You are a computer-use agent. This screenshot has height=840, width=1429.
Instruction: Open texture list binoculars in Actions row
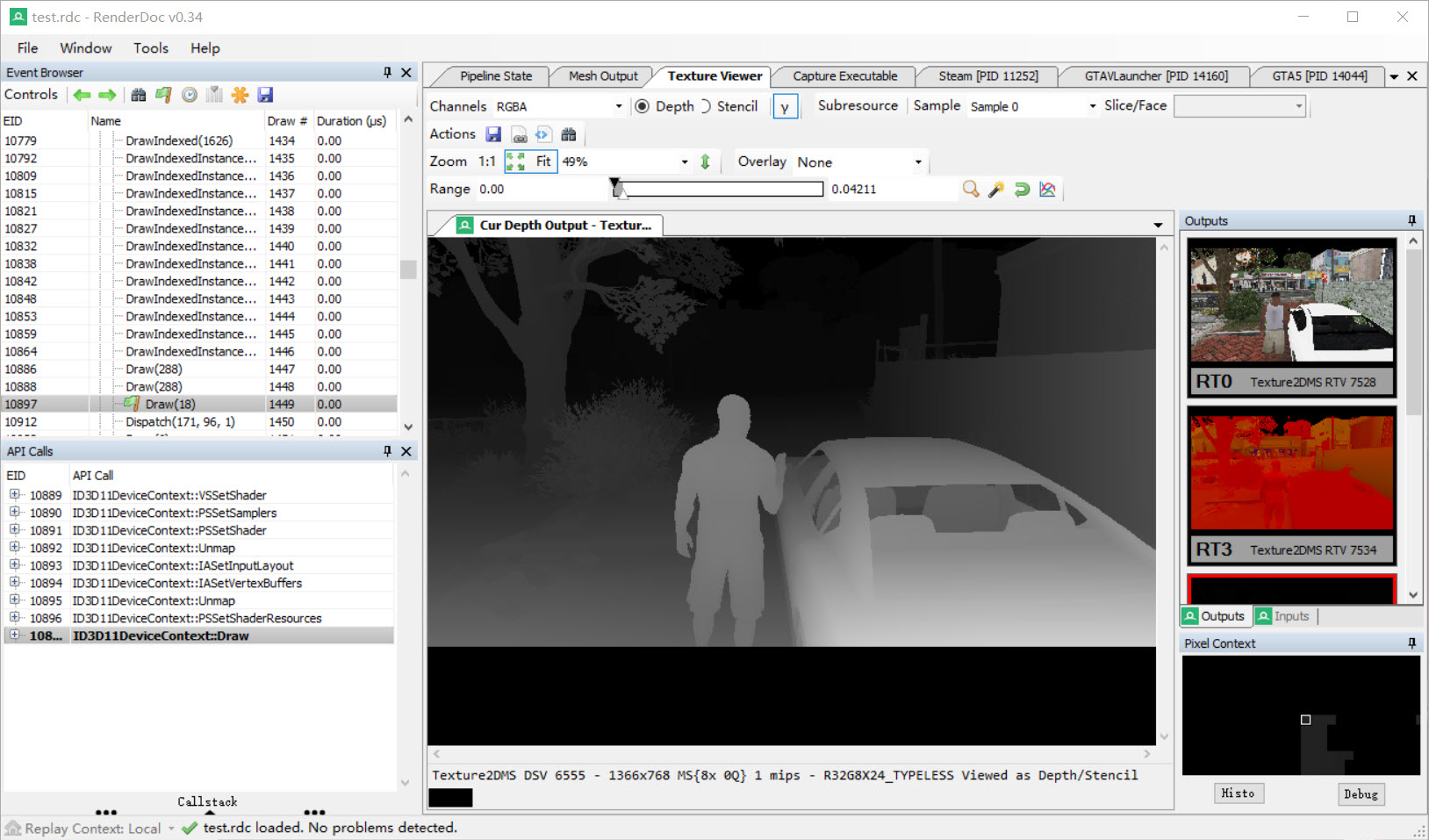pos(569,134)
